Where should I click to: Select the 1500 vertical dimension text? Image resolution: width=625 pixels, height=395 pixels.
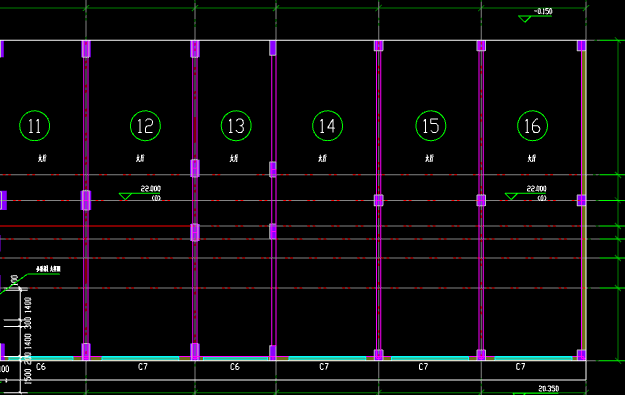click(x=28, y=376)
